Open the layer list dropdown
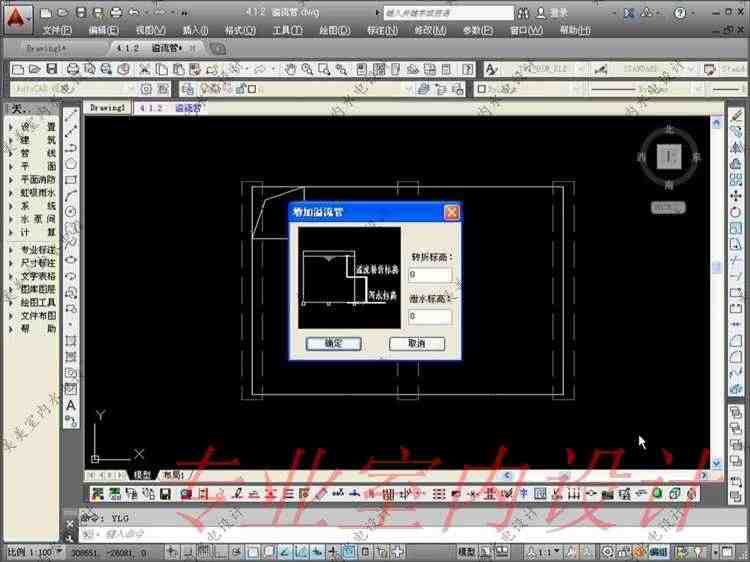The height and width of the screenshot is (562, 750). tap(409, 89)
